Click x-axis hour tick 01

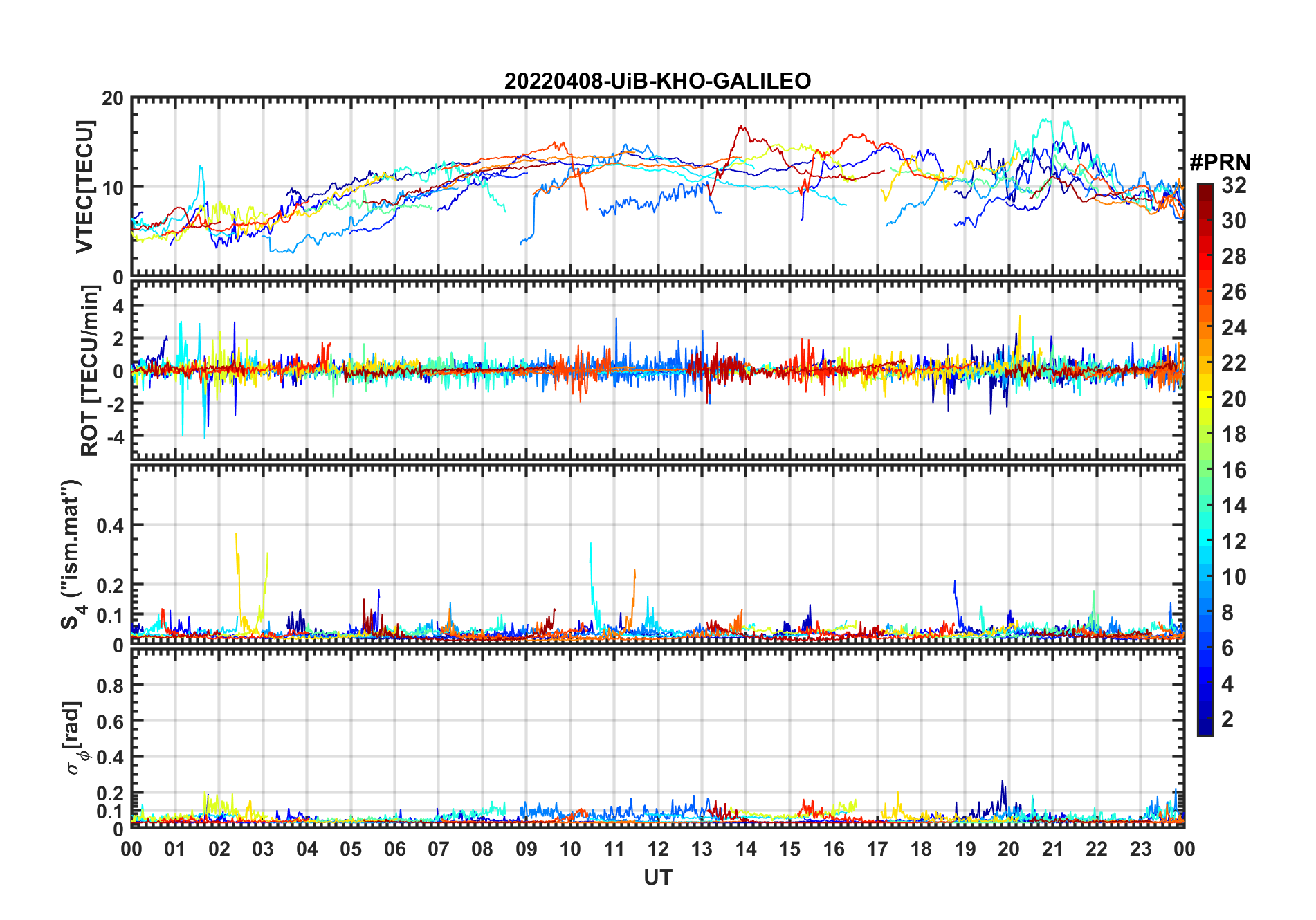(175, 849)
